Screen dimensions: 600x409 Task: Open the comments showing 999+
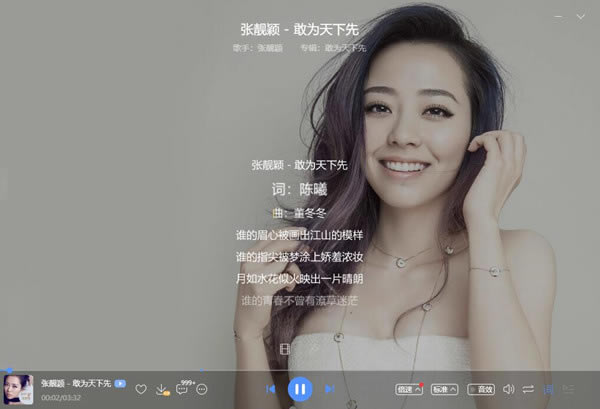(x=185, y=388)
